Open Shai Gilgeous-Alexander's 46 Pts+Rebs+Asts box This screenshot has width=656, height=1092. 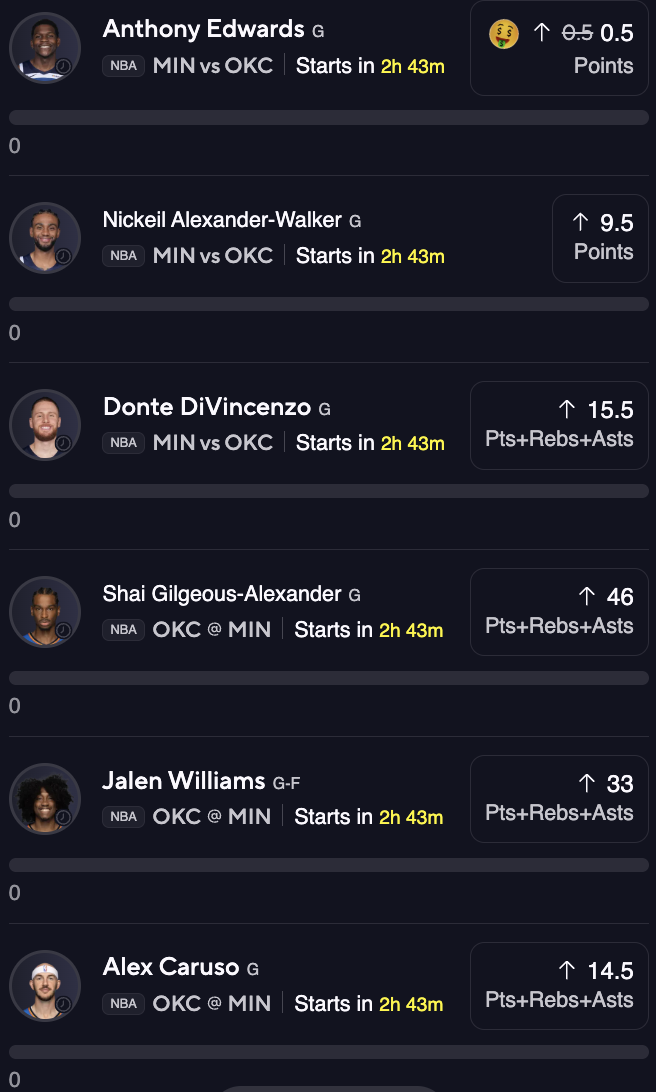(559, 612)
